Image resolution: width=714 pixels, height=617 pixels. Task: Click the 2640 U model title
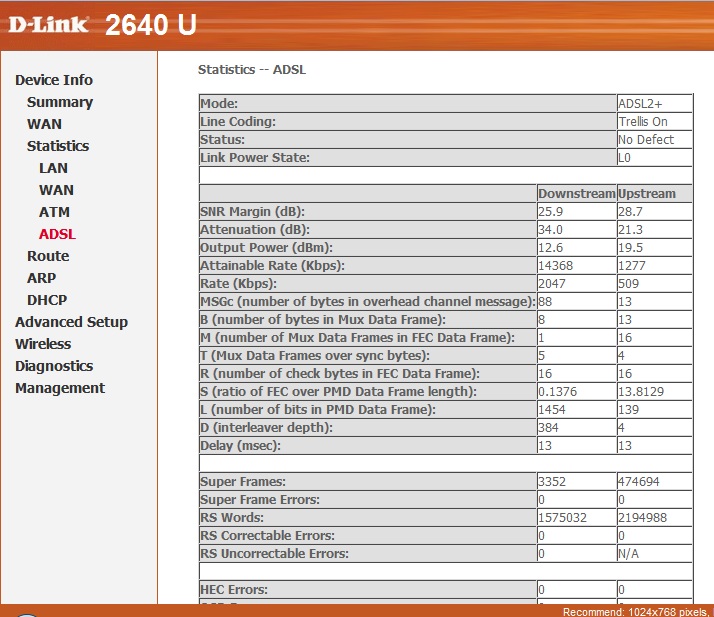click(x=151, y=25)
